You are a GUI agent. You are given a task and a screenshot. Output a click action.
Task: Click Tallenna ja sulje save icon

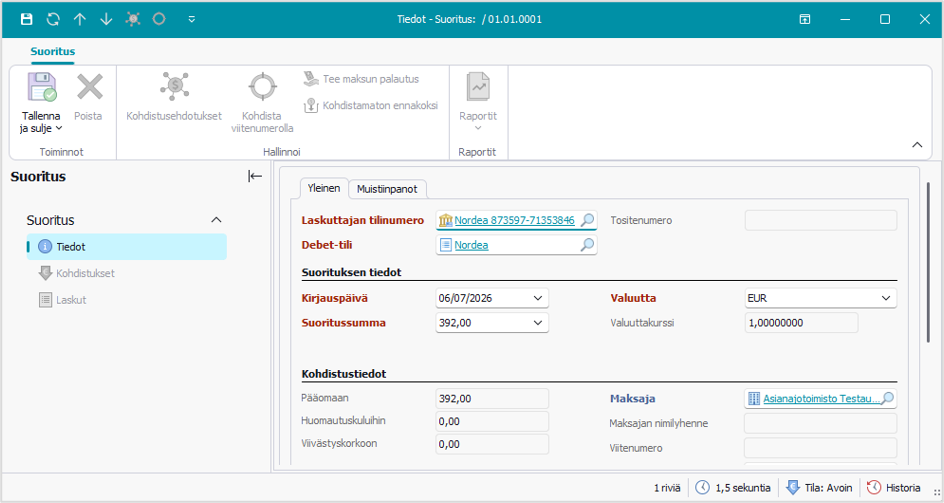tap(42, 87)
